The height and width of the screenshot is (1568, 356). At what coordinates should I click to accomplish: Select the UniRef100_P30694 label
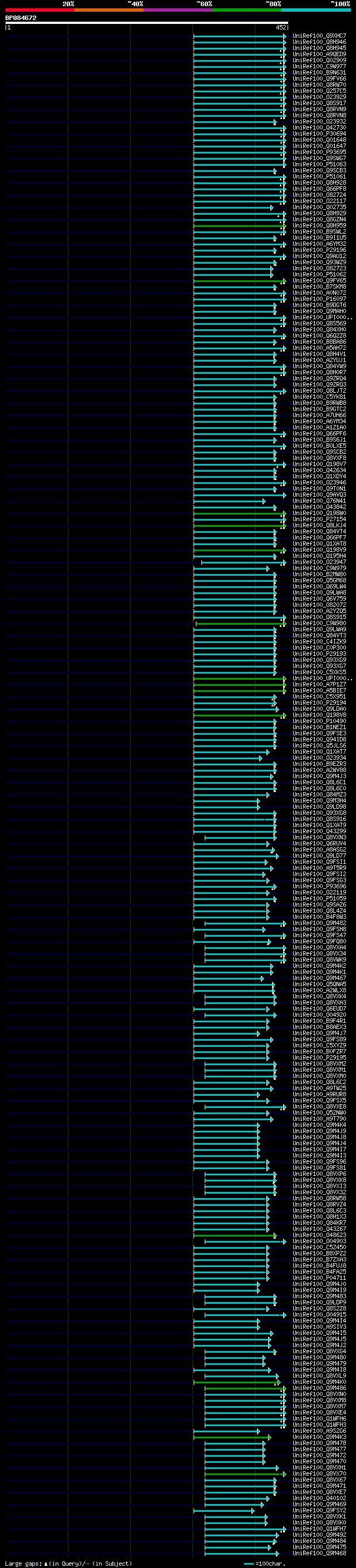[319, 134]
